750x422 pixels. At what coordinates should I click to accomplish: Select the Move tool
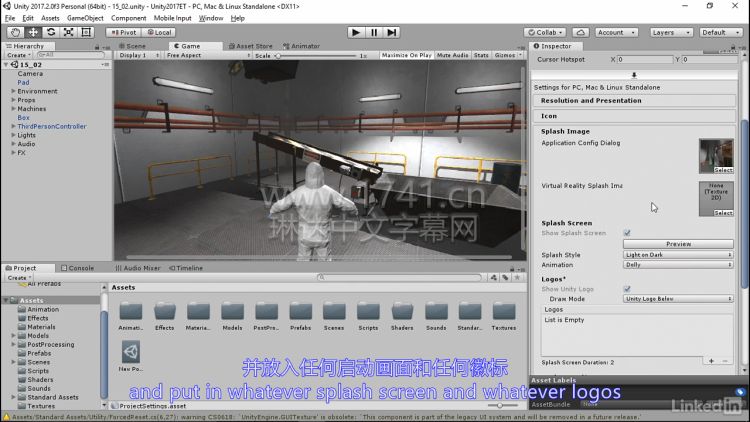33,32
